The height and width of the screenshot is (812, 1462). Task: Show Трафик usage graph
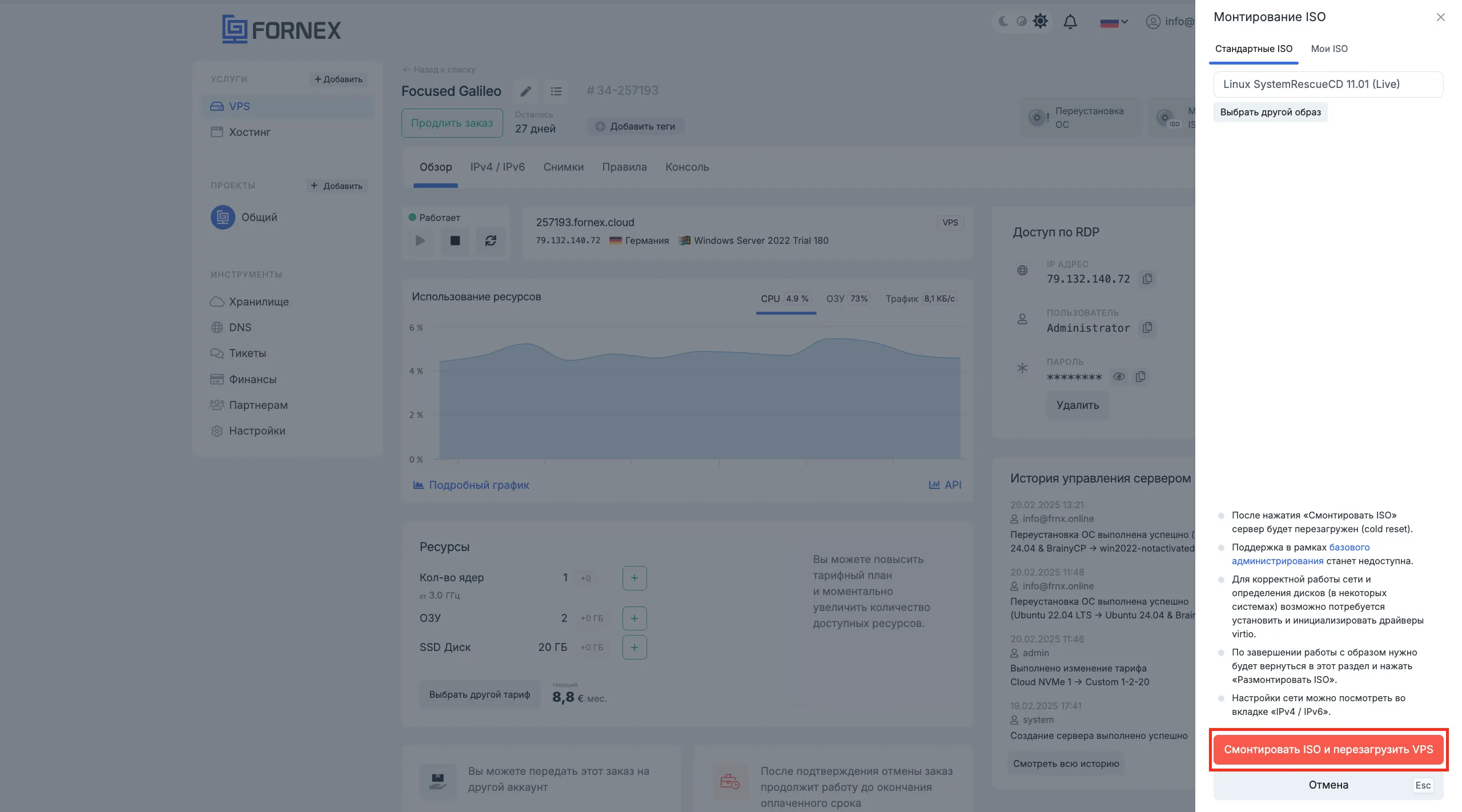point(921,299)
